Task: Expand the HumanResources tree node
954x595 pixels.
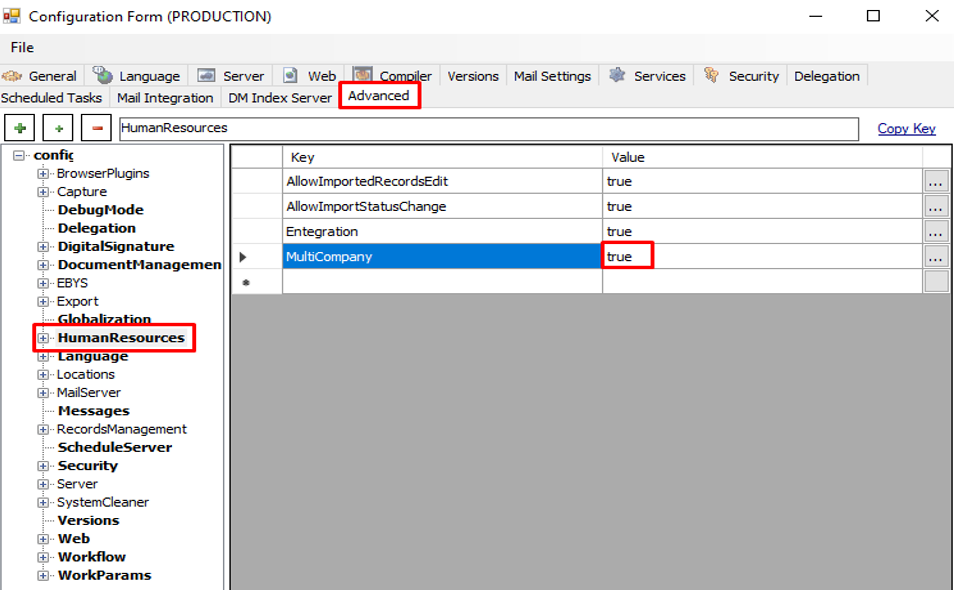Action: (x=43, y=338)
